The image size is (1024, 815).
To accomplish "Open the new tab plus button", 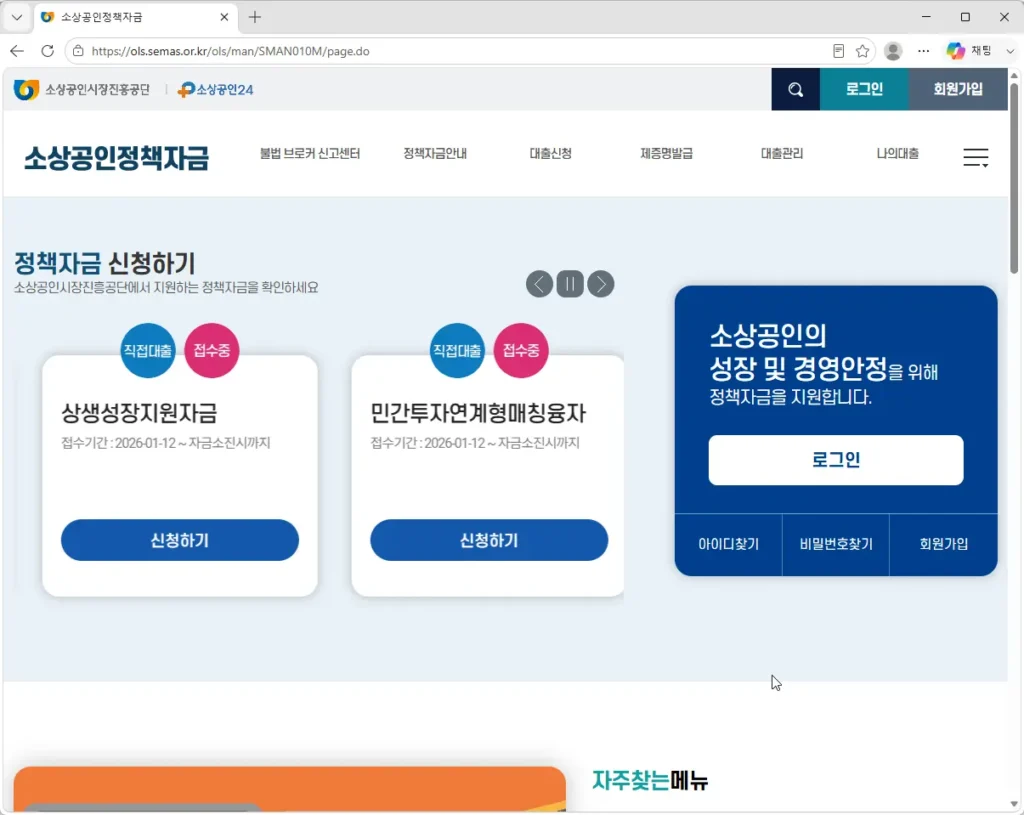I will click(255, 17).
